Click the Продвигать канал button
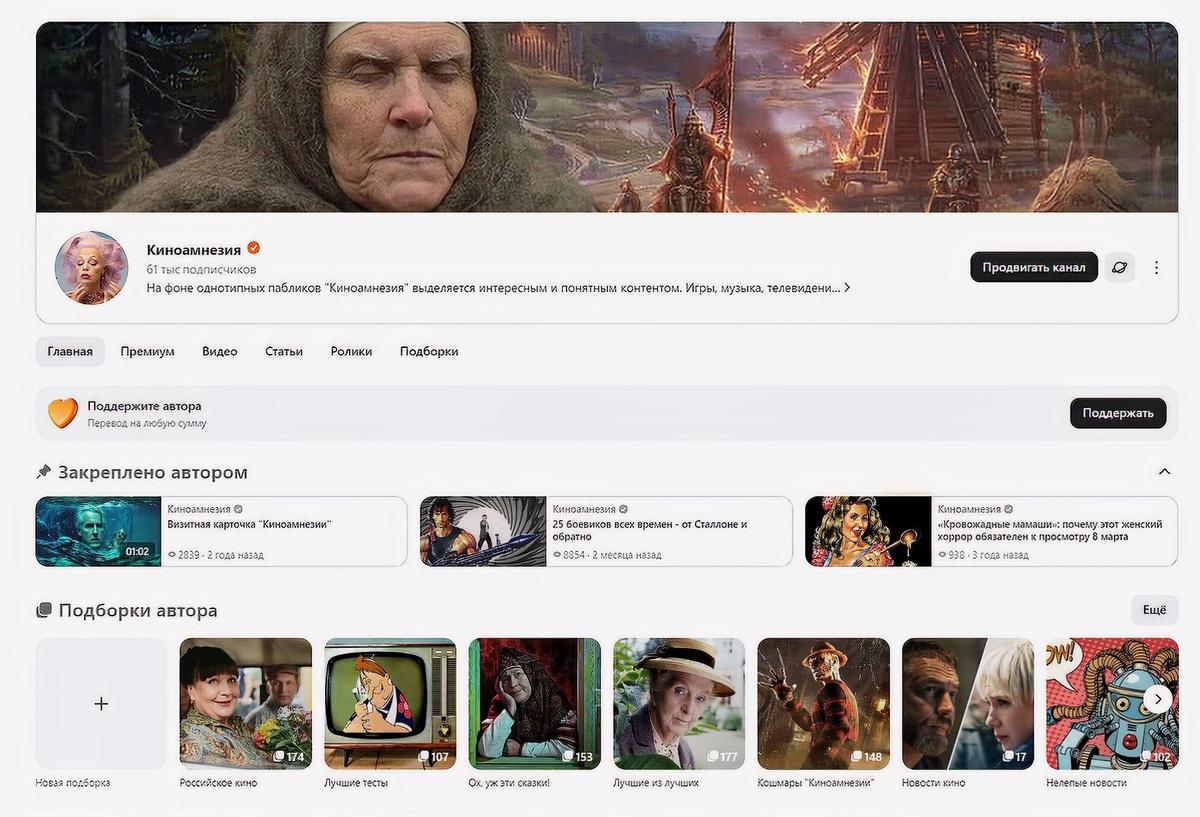This screenshot has height=817, width=1200. pos(1033,267)
